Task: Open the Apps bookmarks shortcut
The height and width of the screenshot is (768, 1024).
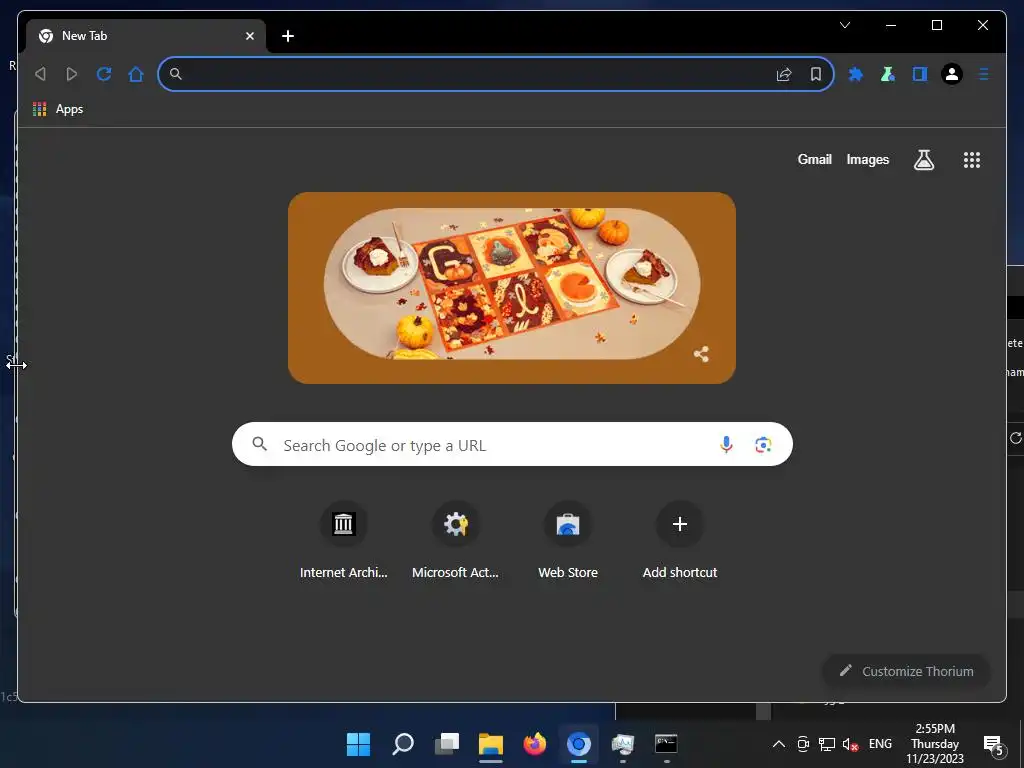Action: pos(58,109)
